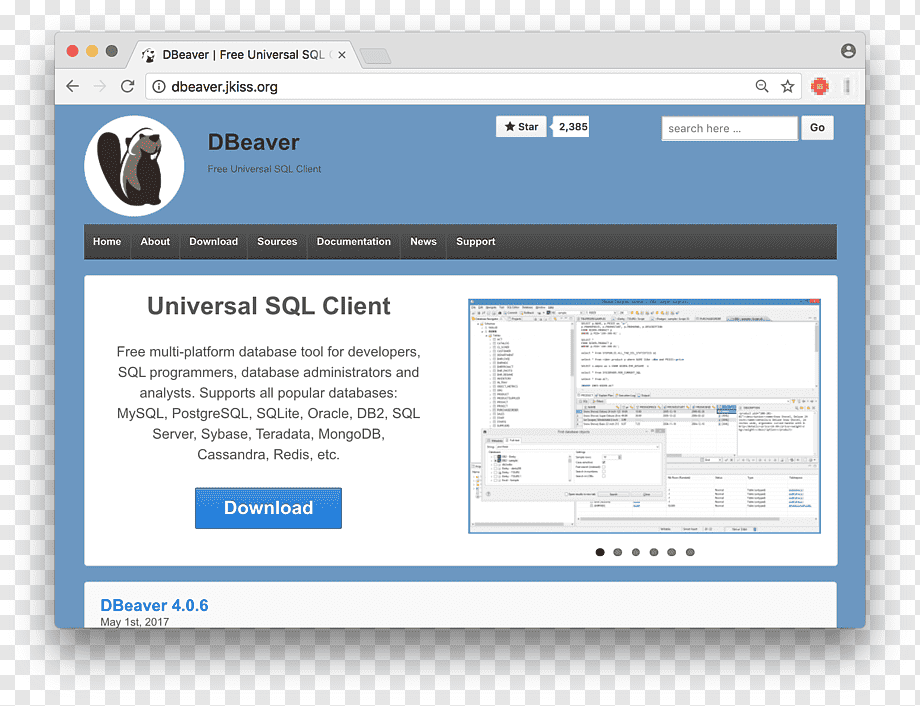Close the DBeaver browser tab
Viewport: 920px width, 706px height.
341,55
